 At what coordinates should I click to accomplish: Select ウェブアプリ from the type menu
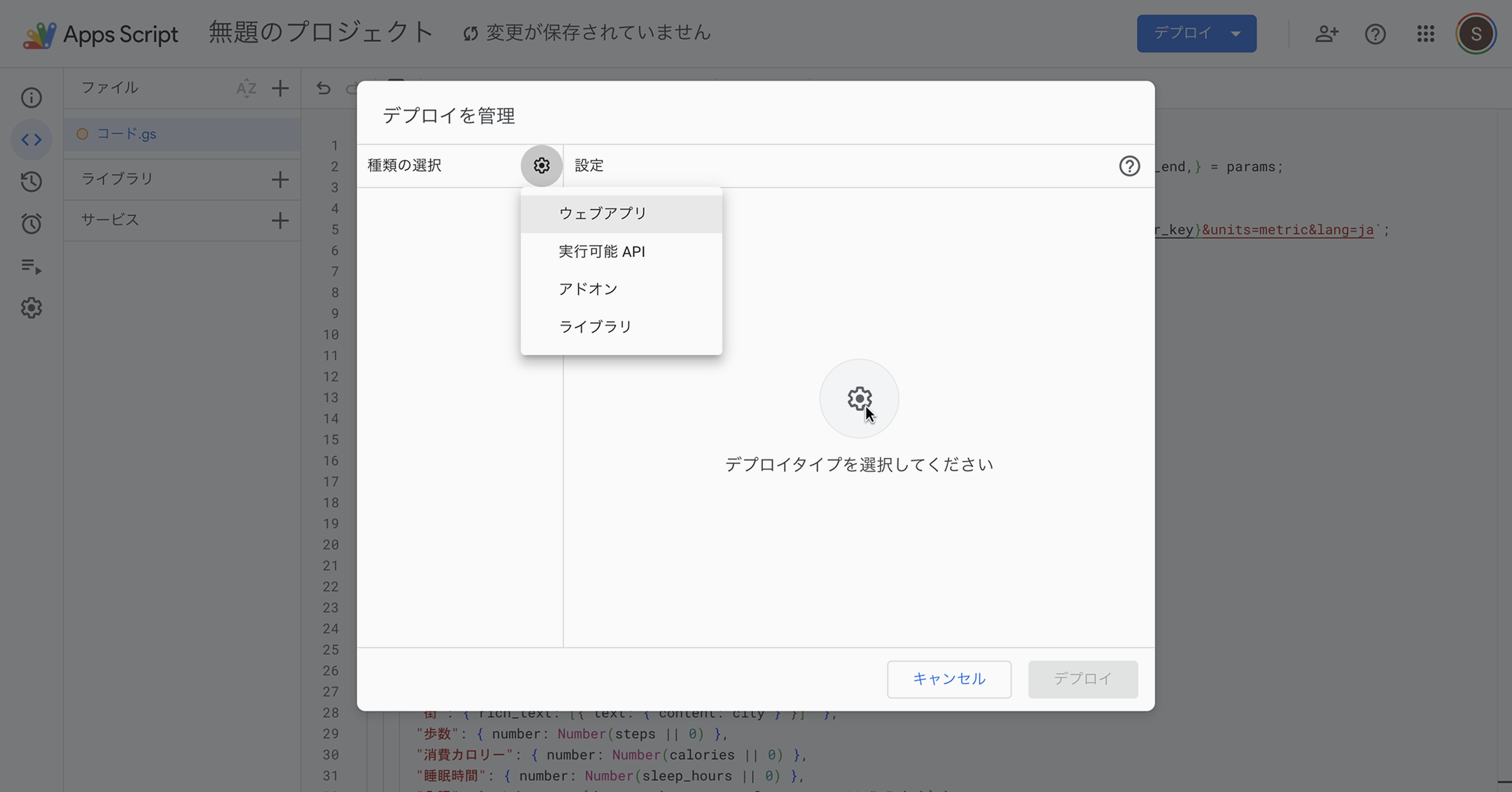tap(603, 214)
